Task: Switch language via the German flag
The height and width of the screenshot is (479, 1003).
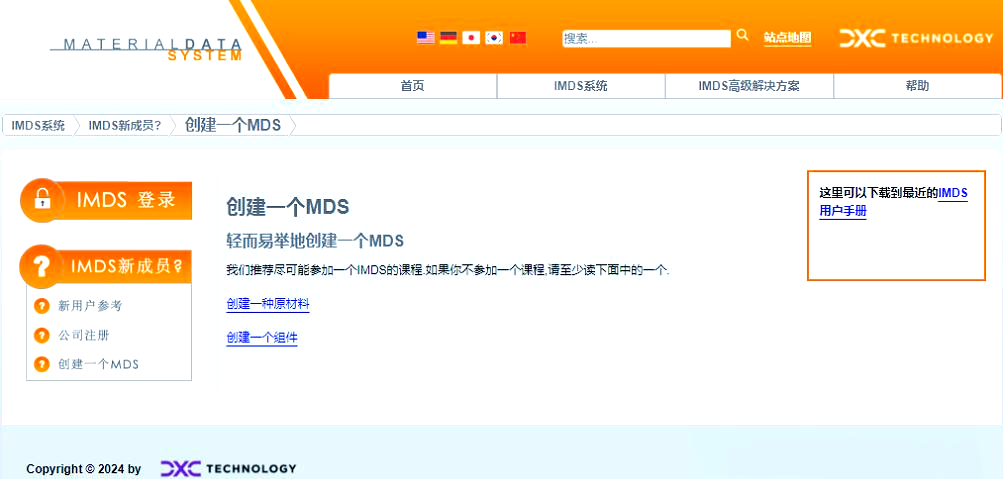Action: tap(448, 38)
